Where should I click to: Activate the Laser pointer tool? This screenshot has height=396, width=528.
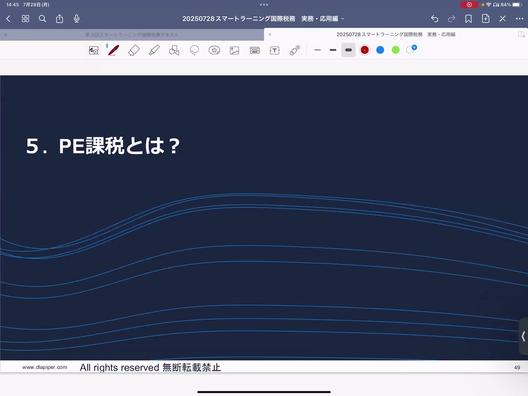295,51
